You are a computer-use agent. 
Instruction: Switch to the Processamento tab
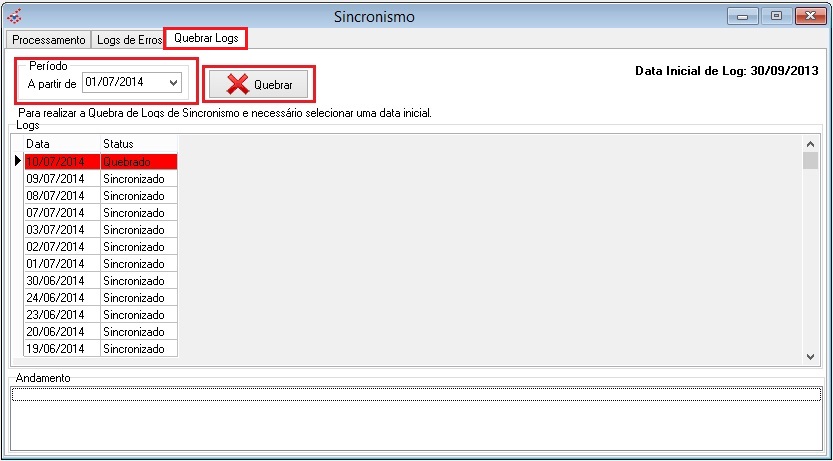[x=49, y=39]
